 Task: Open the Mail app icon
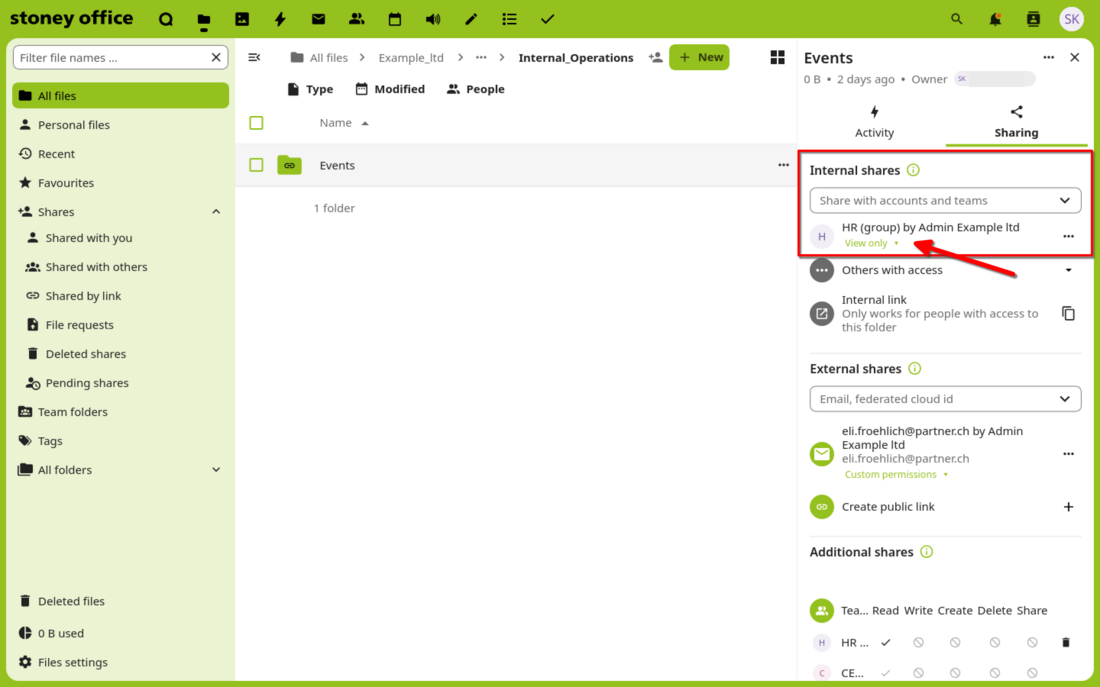(318, 19)
